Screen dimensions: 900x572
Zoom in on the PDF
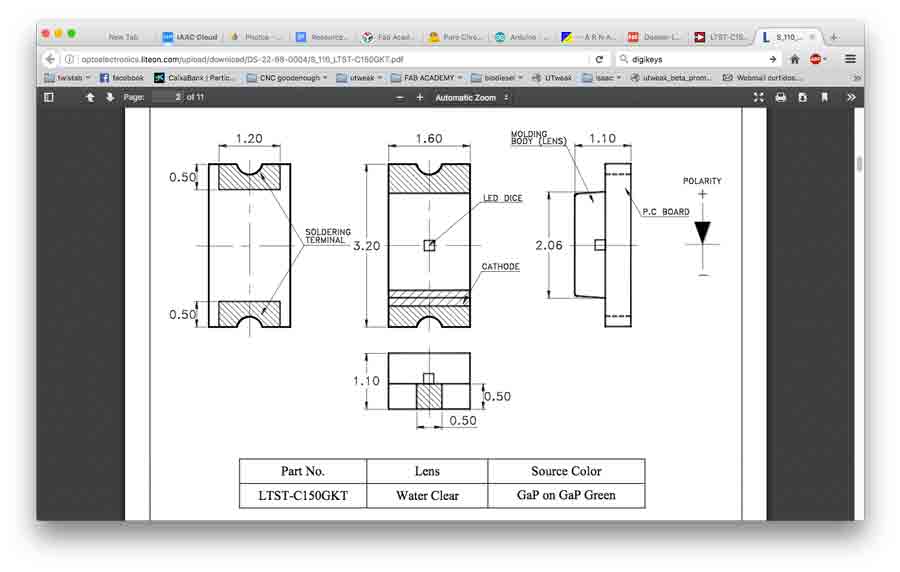pyautogui.click(x=420, y=97)
